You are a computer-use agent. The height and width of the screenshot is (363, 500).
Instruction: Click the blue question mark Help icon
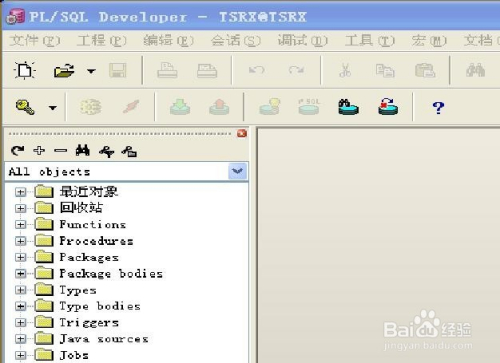438,108
